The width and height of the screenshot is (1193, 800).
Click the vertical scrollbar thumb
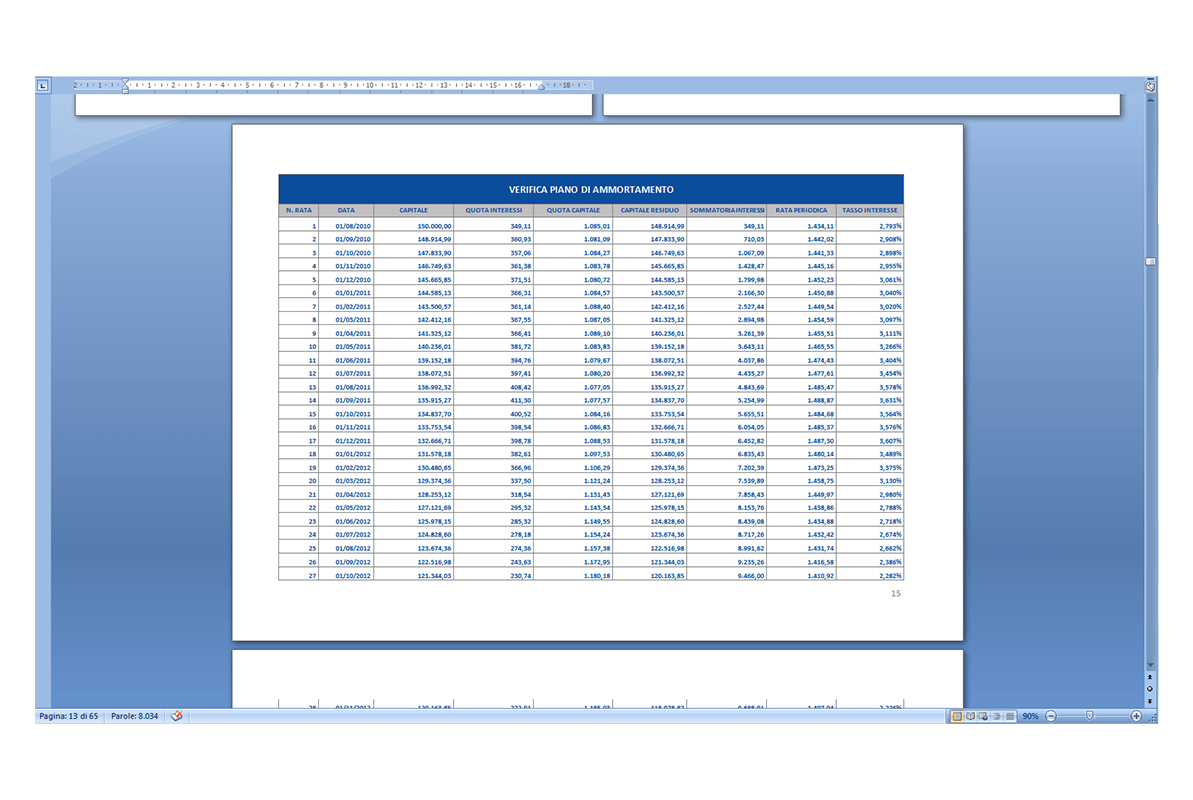coord(1150,261)
